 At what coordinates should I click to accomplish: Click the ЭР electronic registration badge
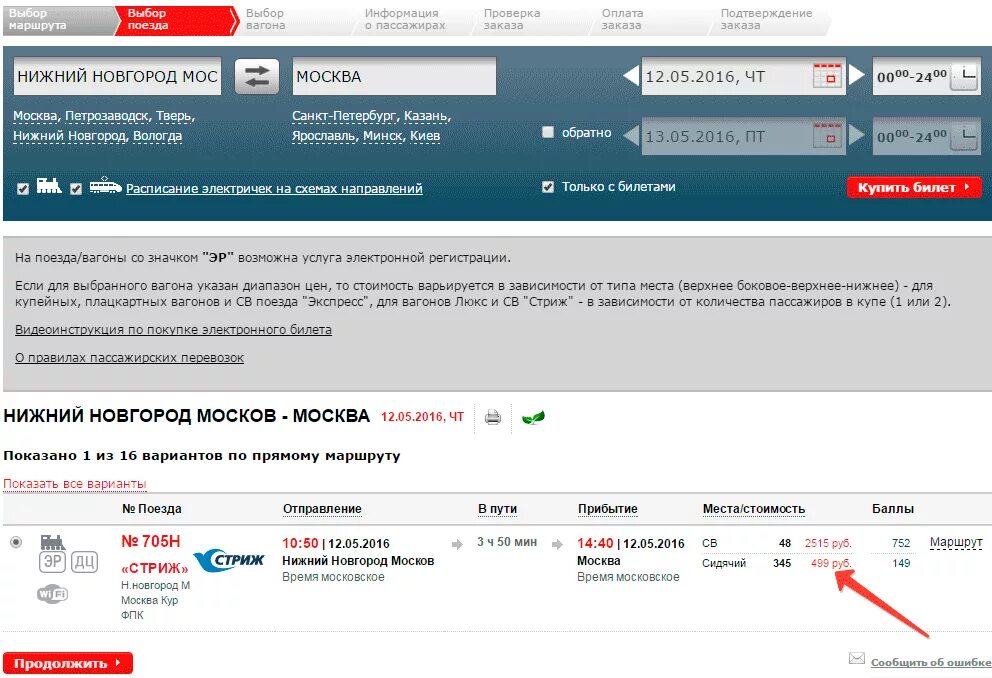pyautogui.click(x=52, y=562)
